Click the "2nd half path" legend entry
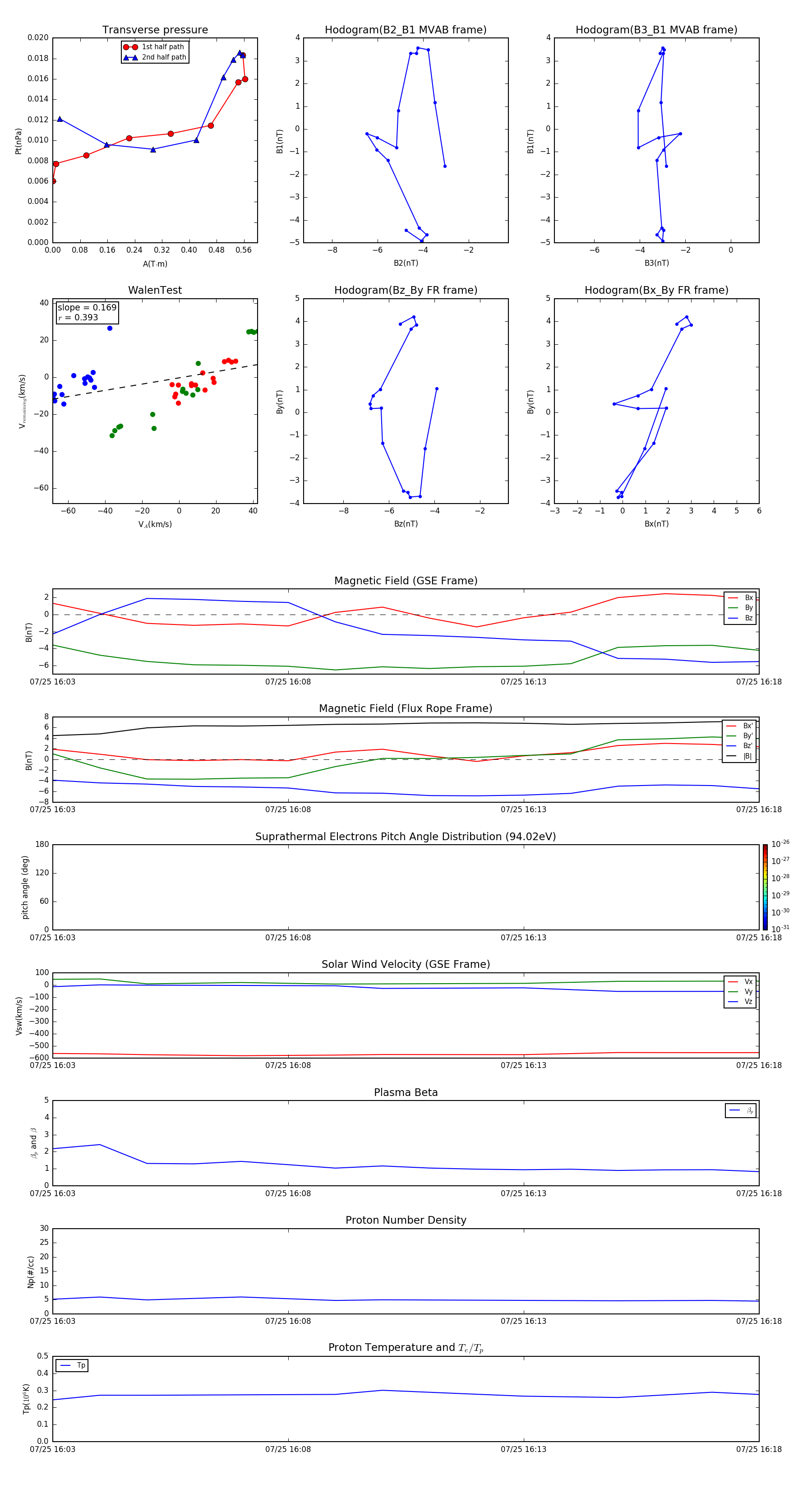The image size is (812, 1489). click(155, 57)
